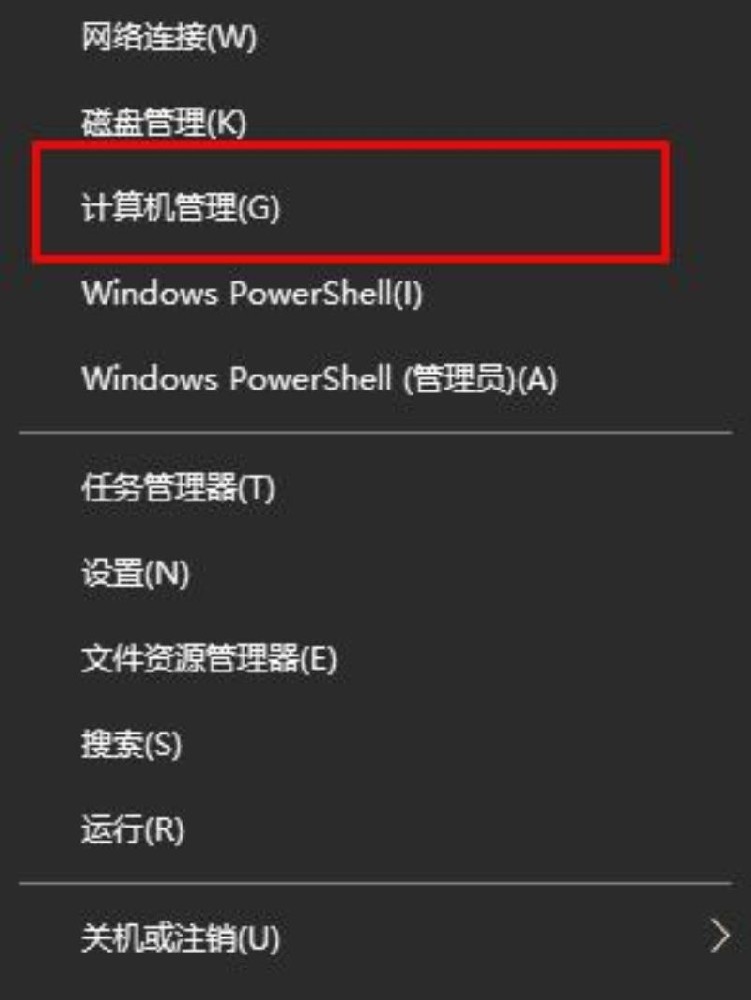
Task: Select the 磁盘管理(K) entry
Action: [x=376, y=122]
